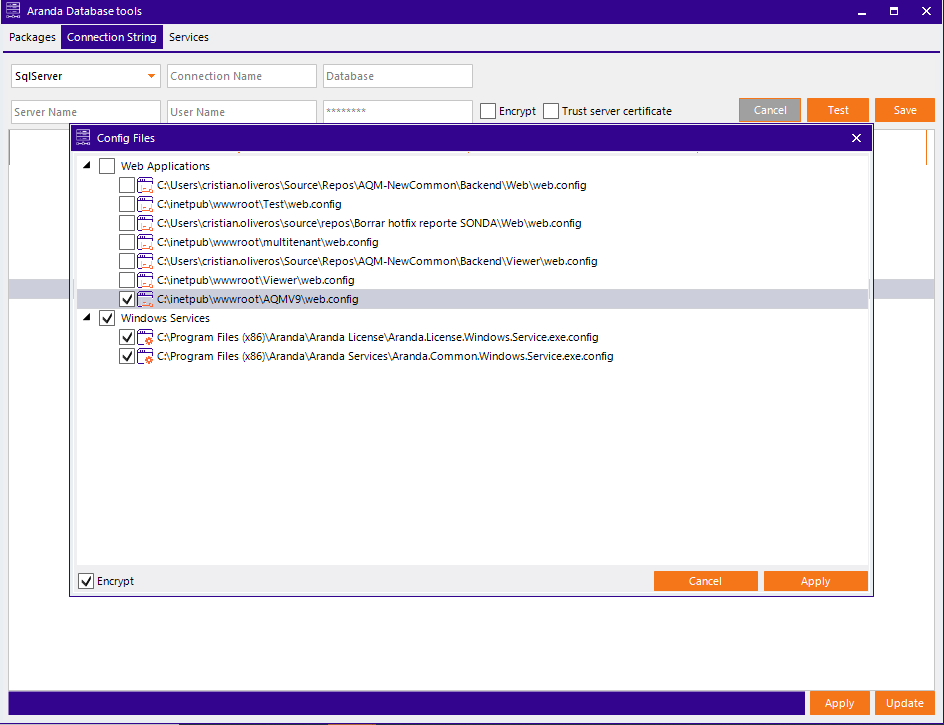Focus the Connection Name input field
Viewport: 944px width, 725px height.
242,76
